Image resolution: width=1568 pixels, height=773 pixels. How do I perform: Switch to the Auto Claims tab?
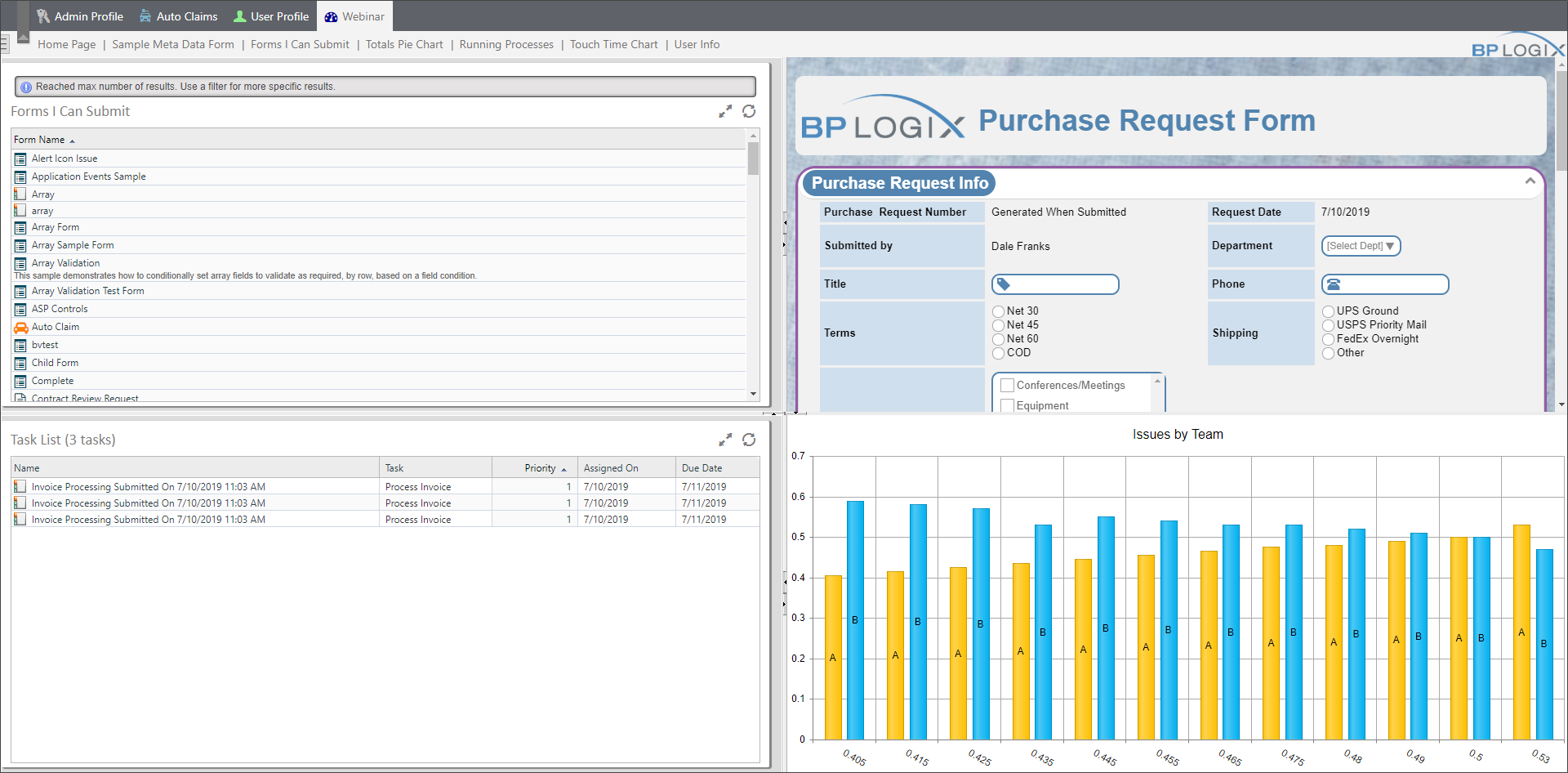pos(178,16)
